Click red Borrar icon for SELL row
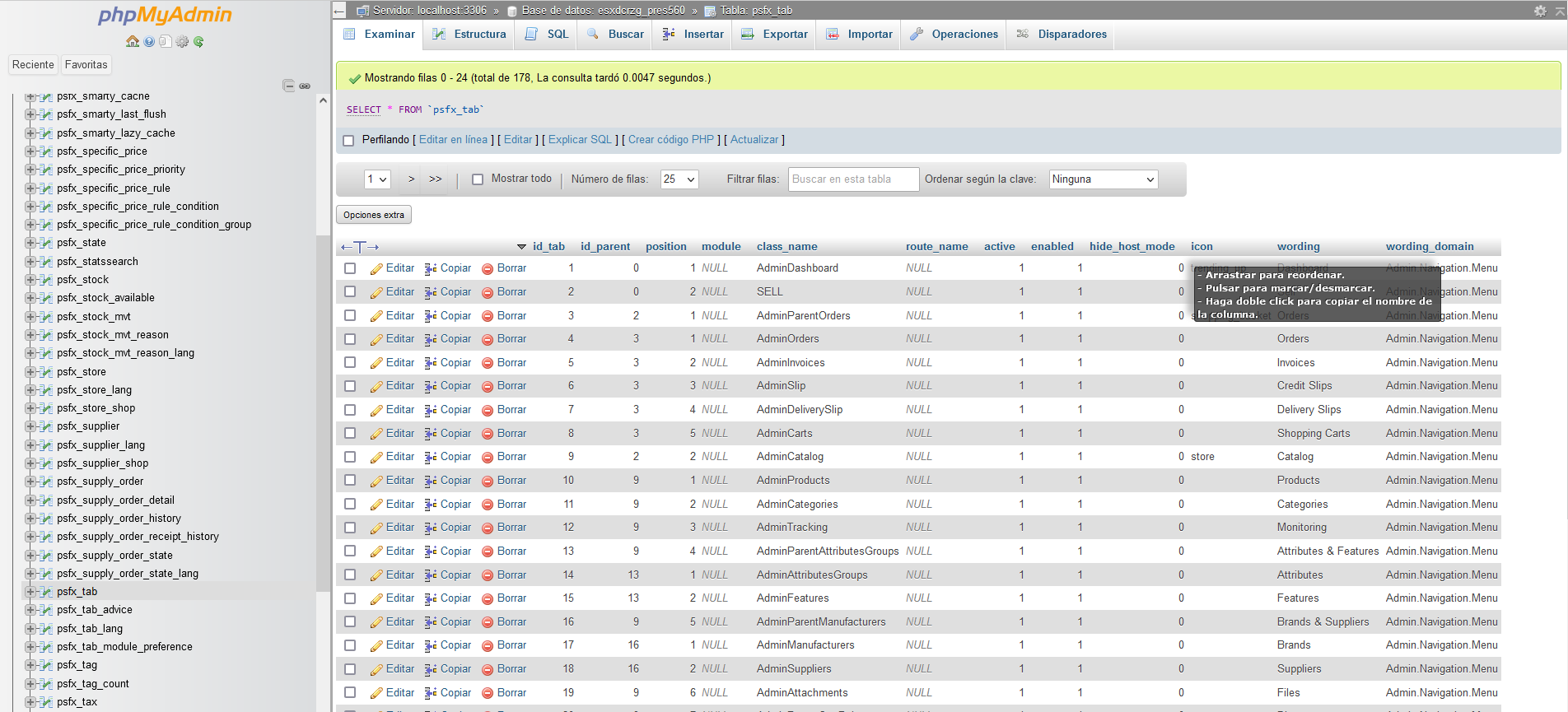1568x712 pixels. (488, 292)
